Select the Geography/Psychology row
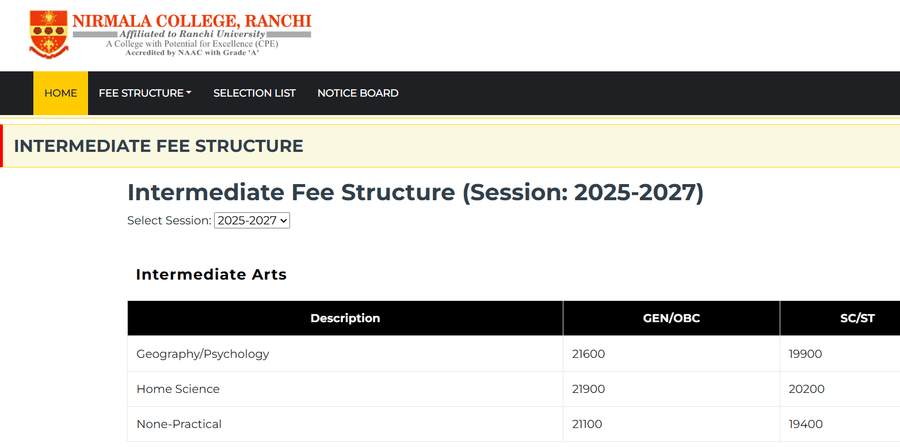The height and width of the screenshot is (447, 900). tap(203, 354)
